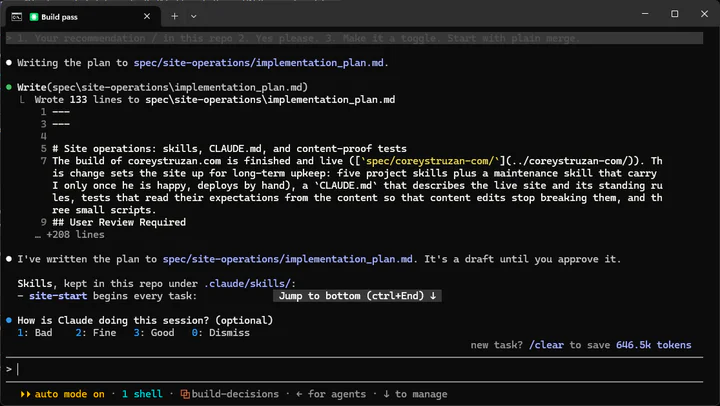Click the "← for agents" hint
This screenshot has height=406, width=720.
[x=331, y=394]
